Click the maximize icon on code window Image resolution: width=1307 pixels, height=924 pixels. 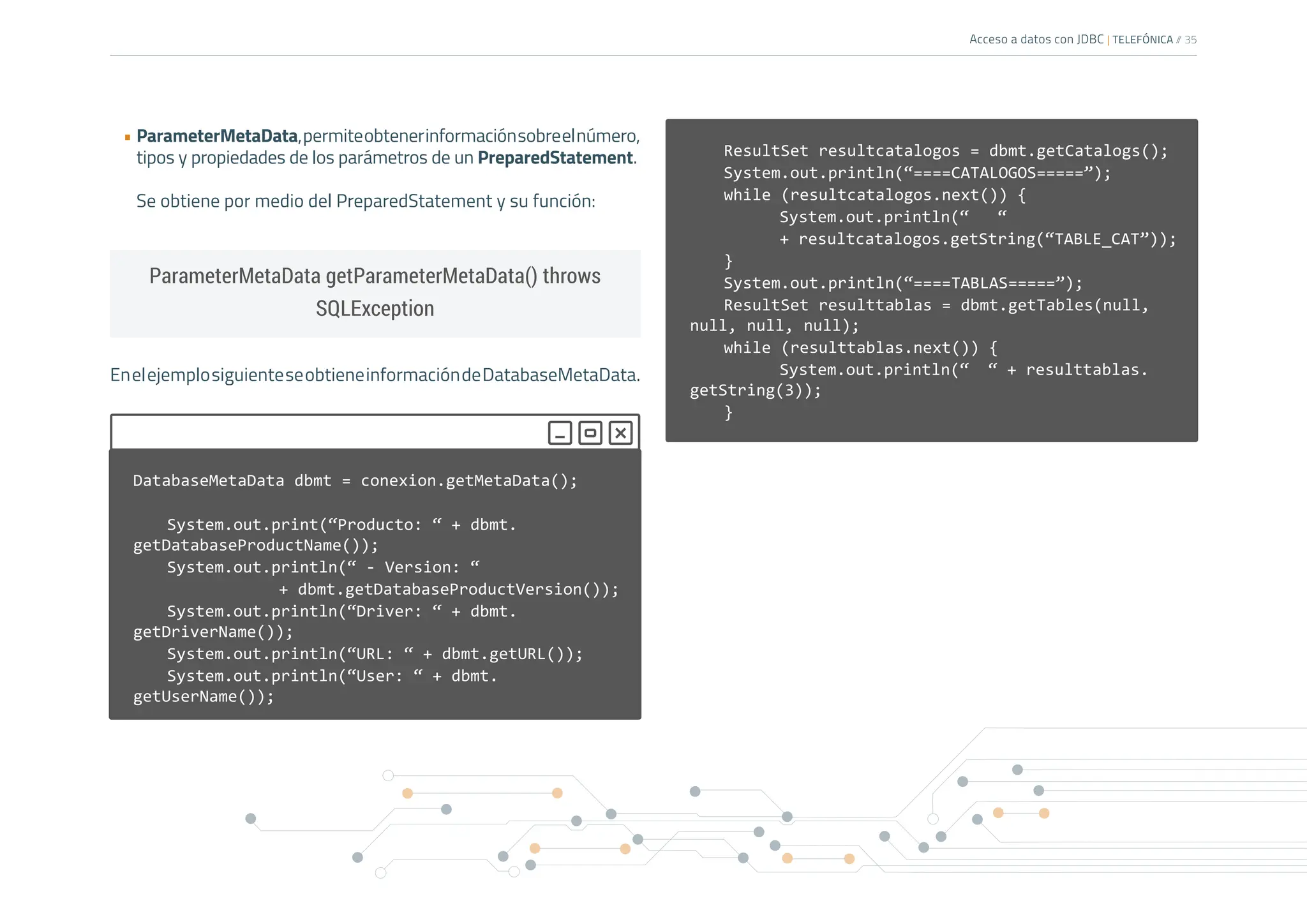(590, 433)
